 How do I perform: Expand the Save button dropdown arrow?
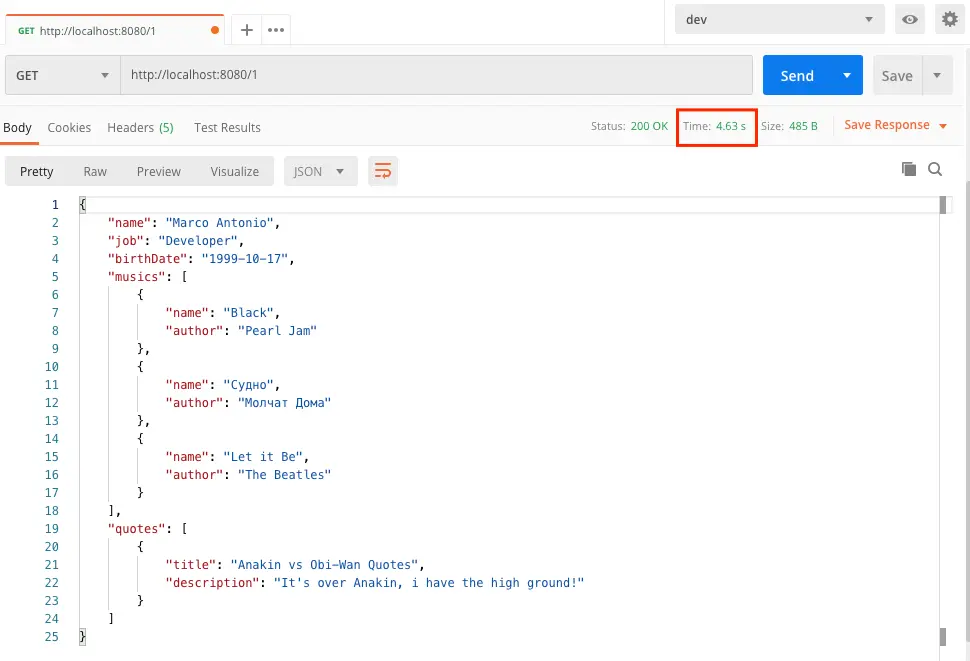tap(937, 75)
